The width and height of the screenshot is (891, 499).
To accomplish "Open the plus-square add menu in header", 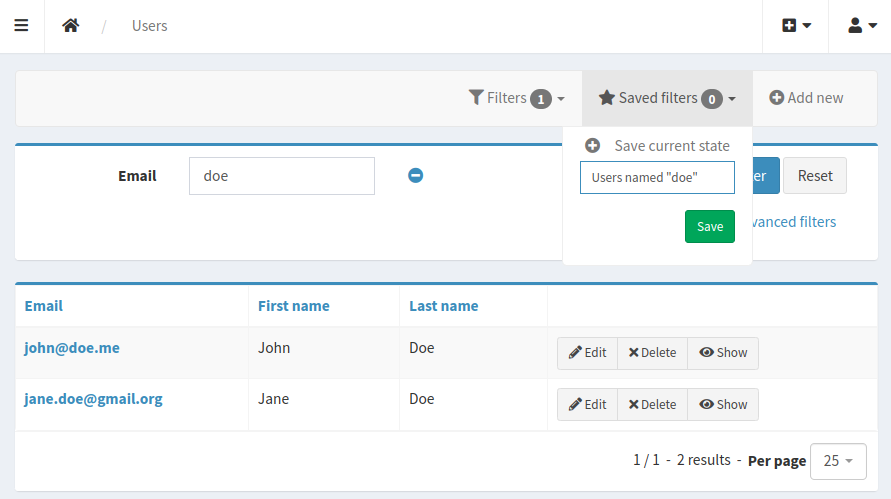I will click(796, 26).
